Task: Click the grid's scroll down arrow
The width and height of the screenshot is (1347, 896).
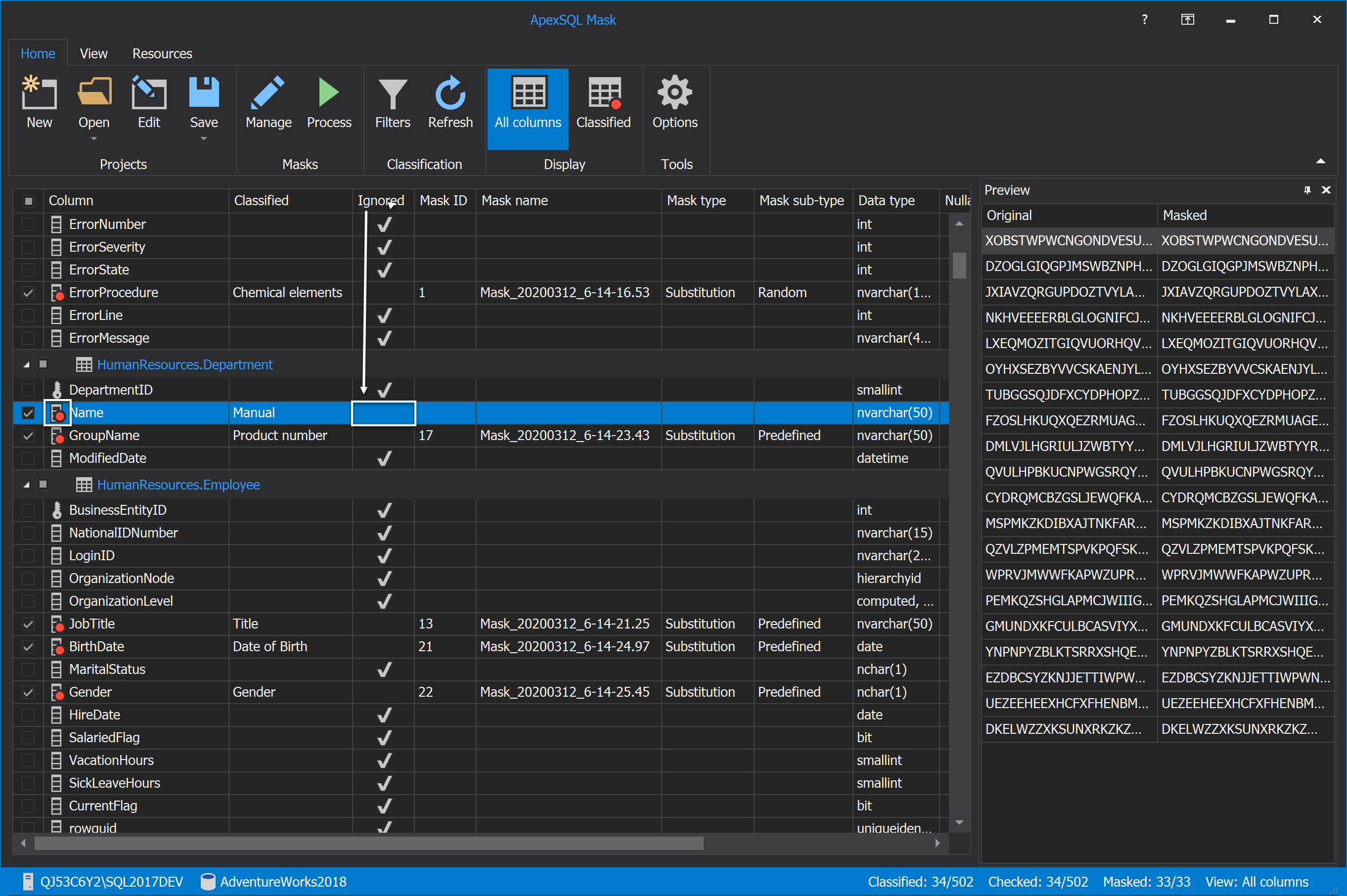Action: (959, 823)
